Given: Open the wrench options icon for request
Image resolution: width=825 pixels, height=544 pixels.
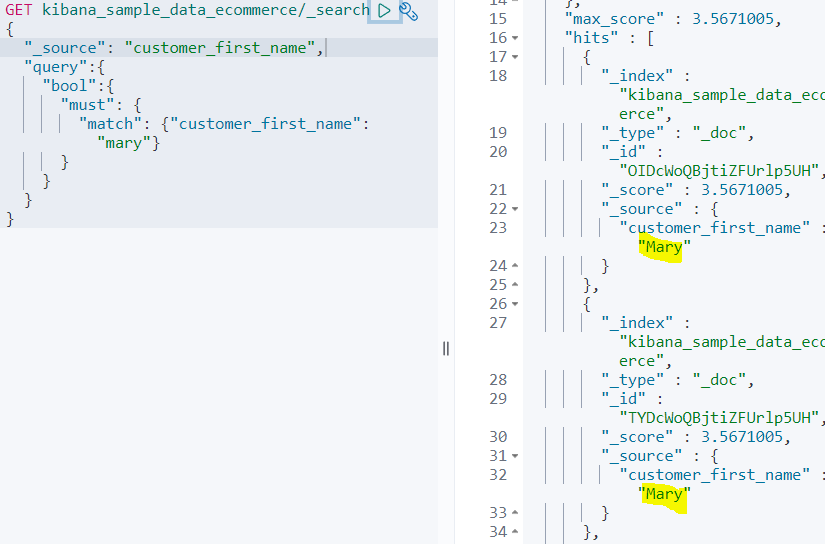Looking at the screenshot, I should pyautogui.click(x=408, y=11).
